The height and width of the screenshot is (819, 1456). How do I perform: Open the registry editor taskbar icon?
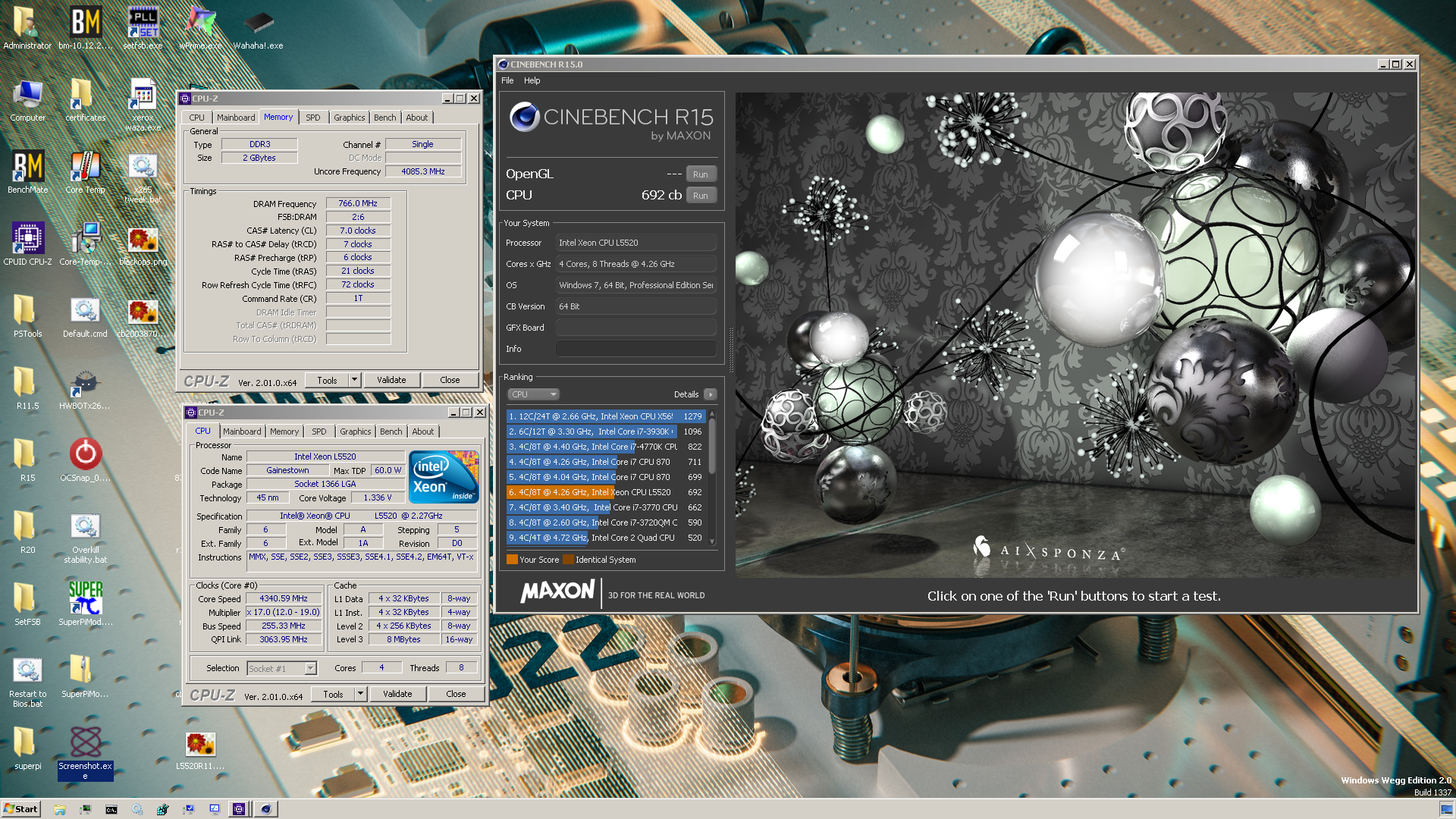(162, 809)
